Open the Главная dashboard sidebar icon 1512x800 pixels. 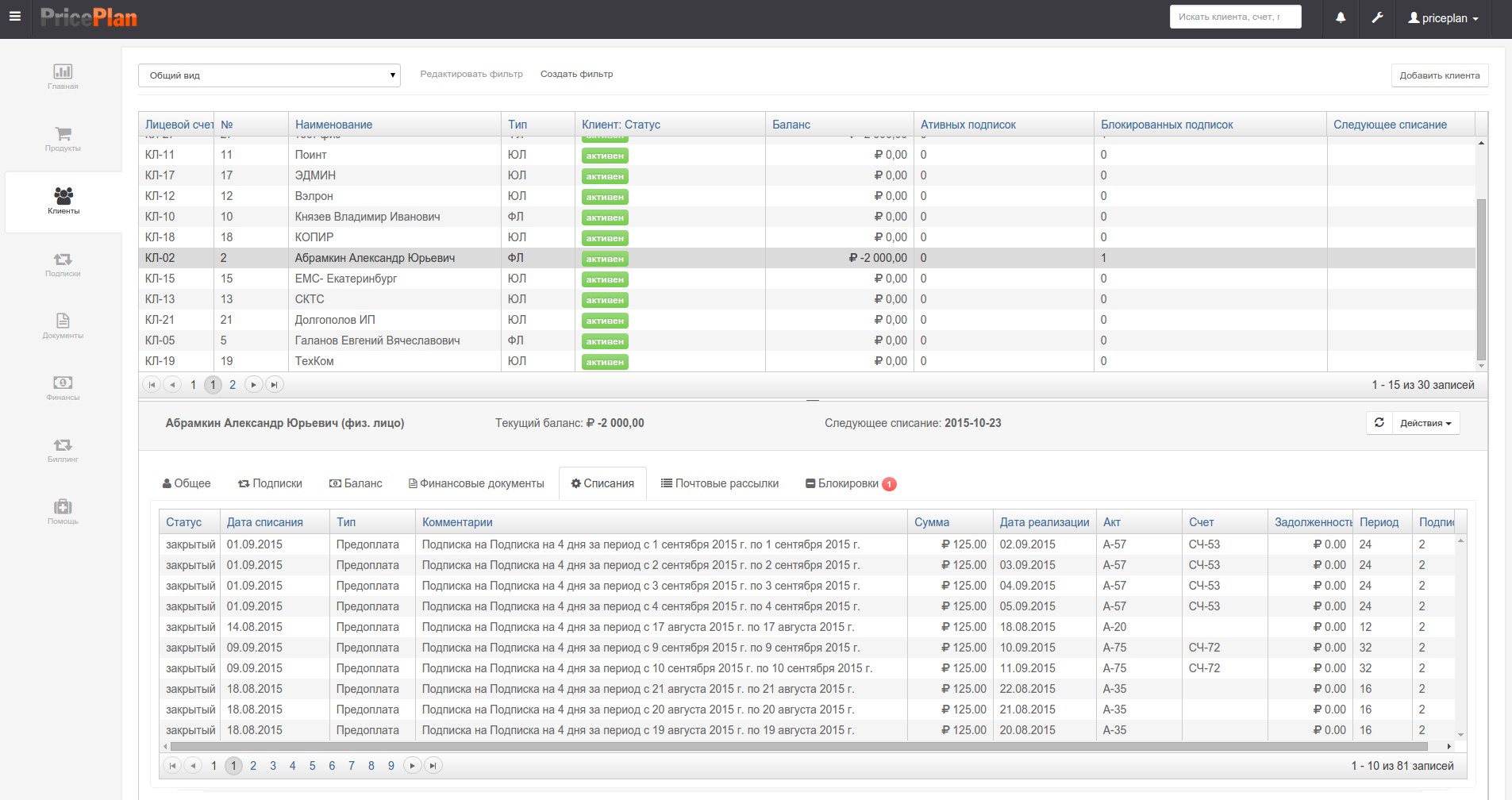63,76
